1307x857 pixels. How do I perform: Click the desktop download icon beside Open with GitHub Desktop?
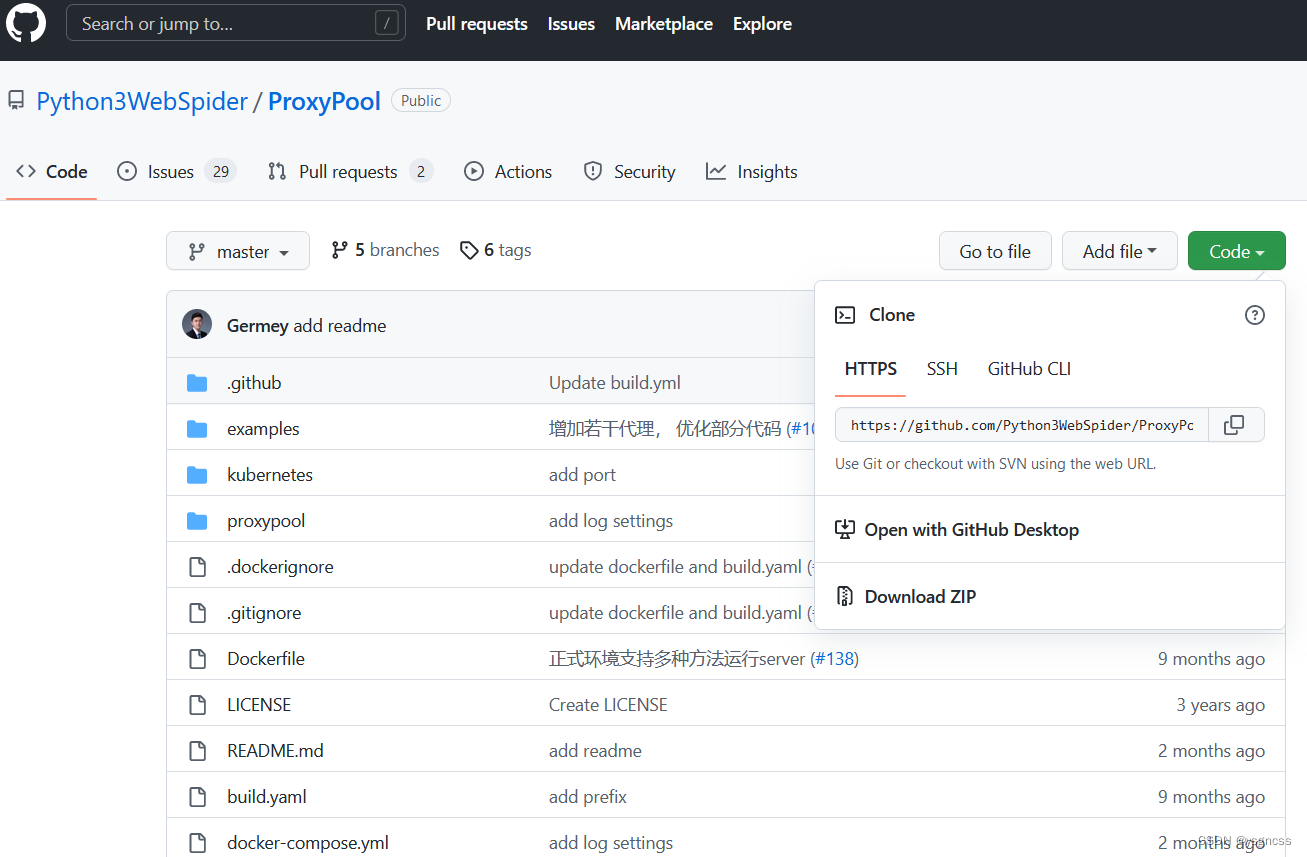point(845,530)
